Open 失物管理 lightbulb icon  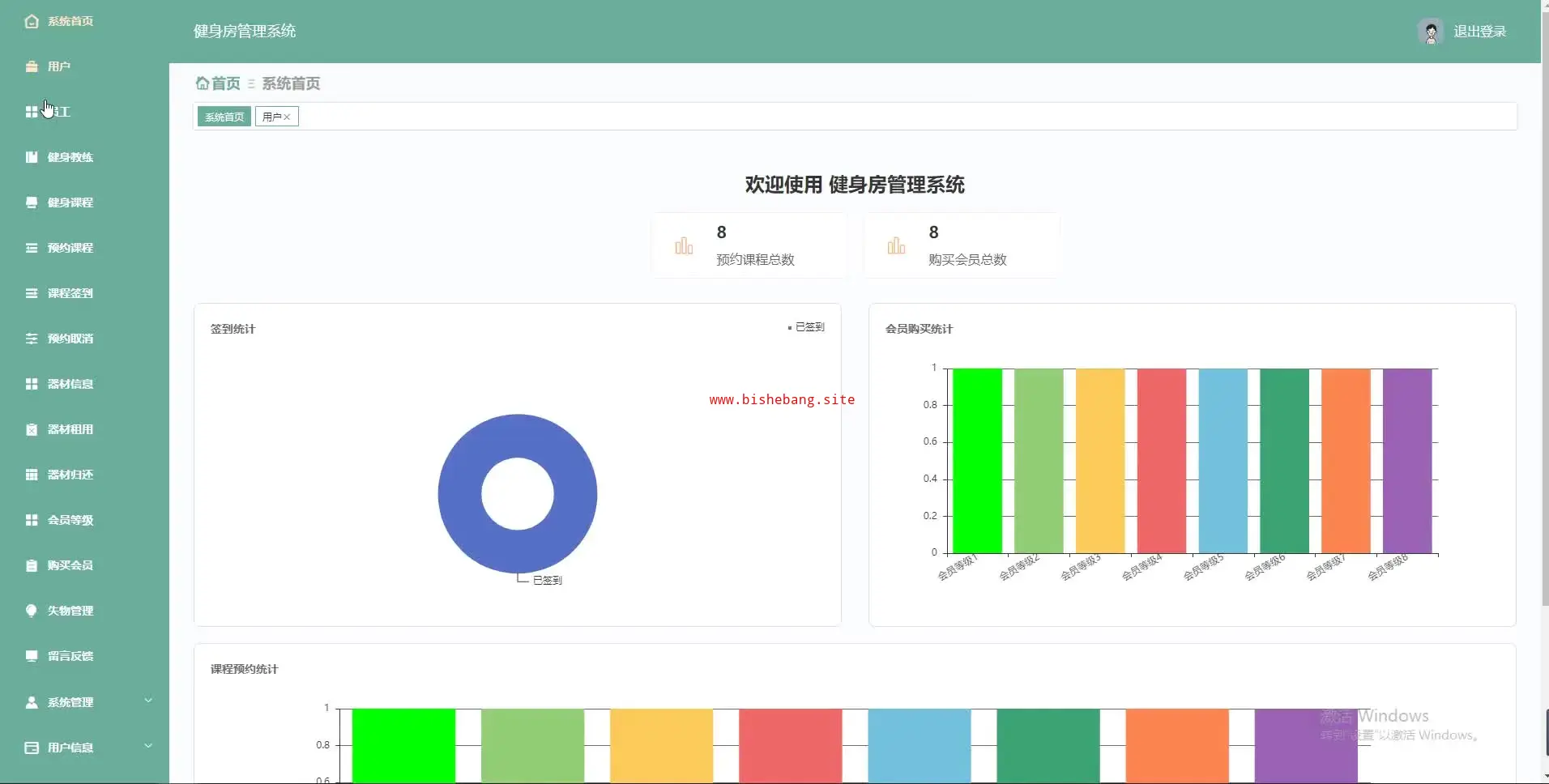point(32,611)
